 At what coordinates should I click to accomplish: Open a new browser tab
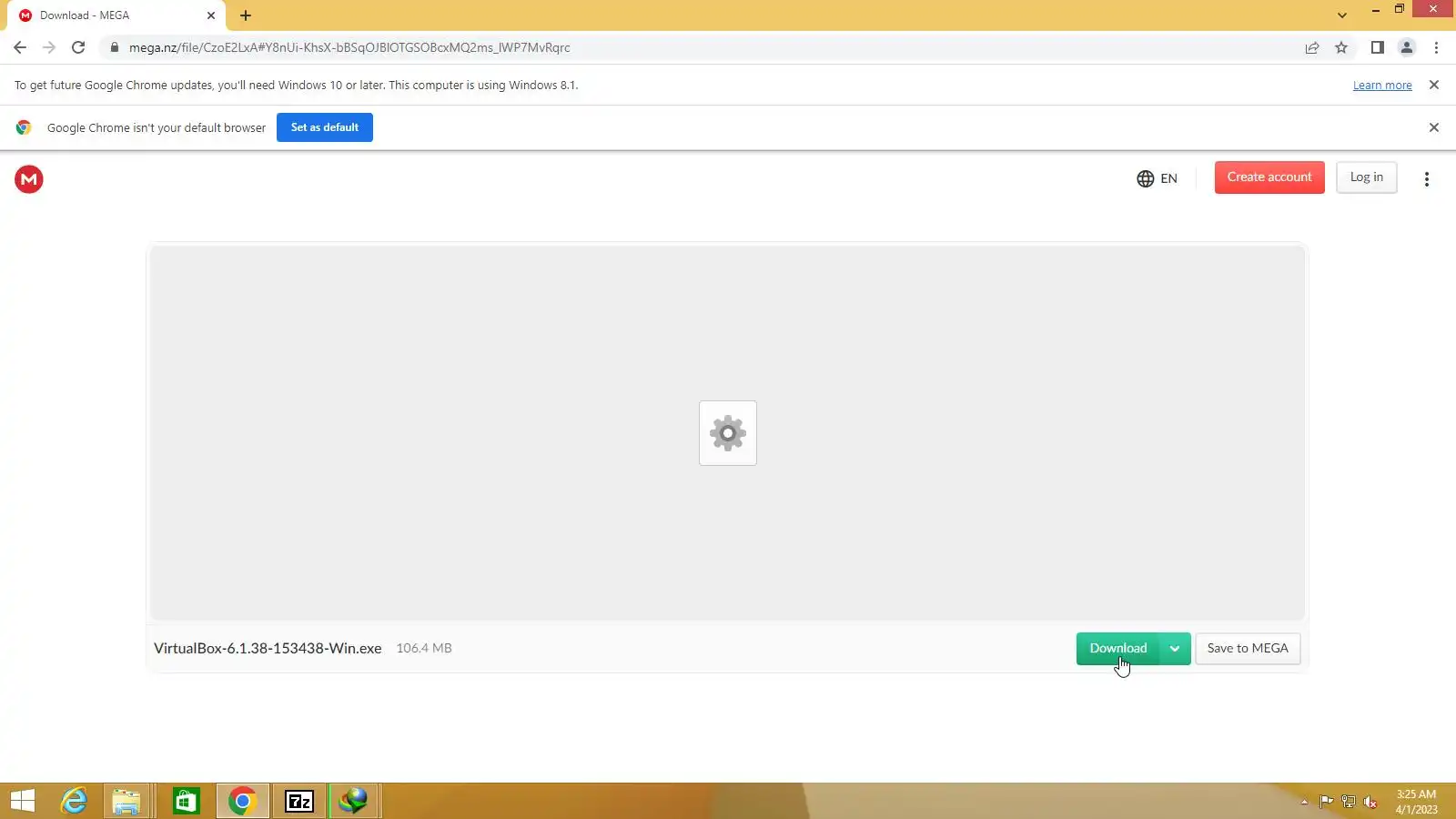pyautogui.click(x=246, y=15)
